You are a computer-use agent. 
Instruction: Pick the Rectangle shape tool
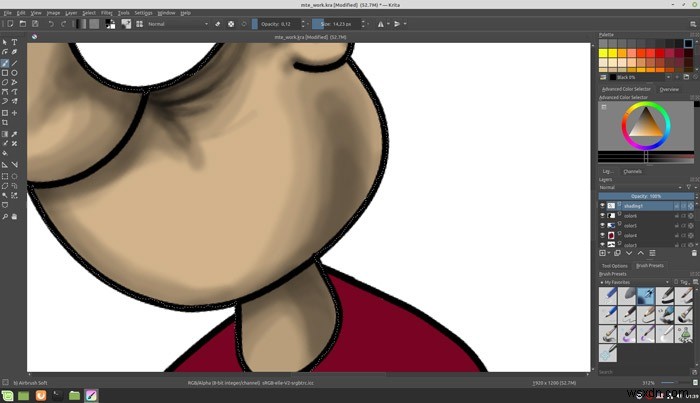[x=5, y=73]
